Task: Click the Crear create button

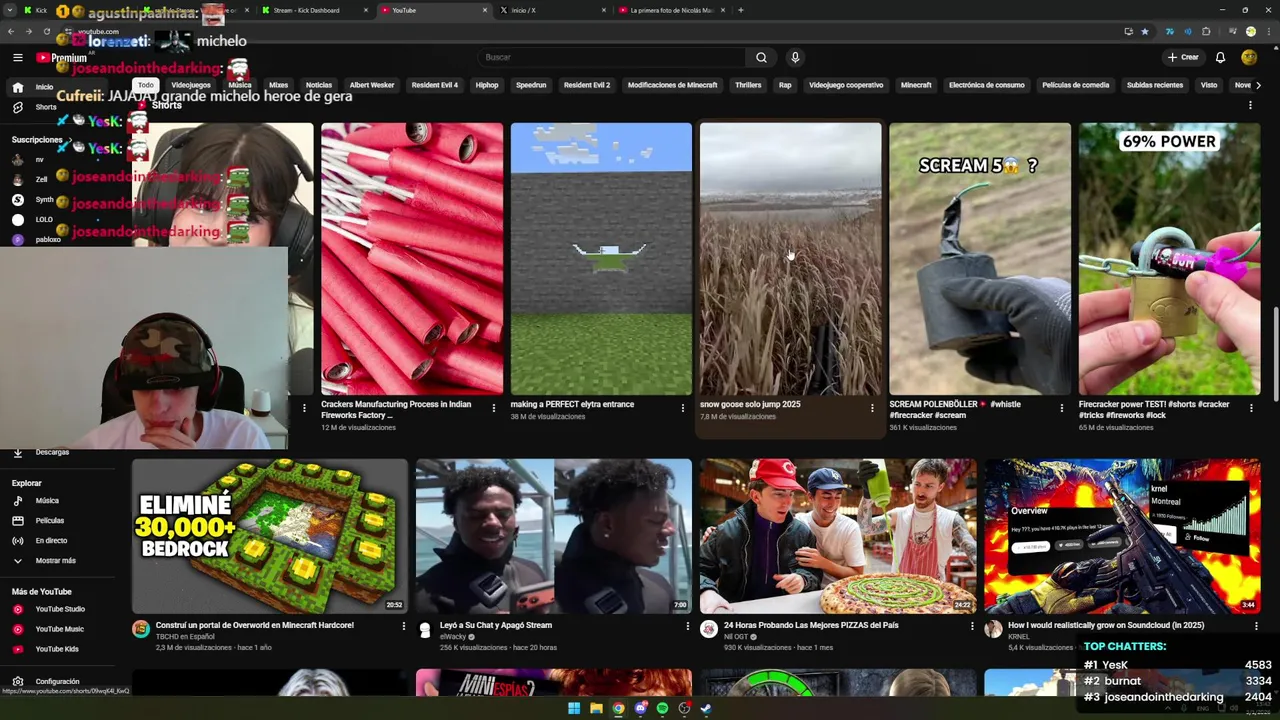Action: click(x=1183, y=57)
